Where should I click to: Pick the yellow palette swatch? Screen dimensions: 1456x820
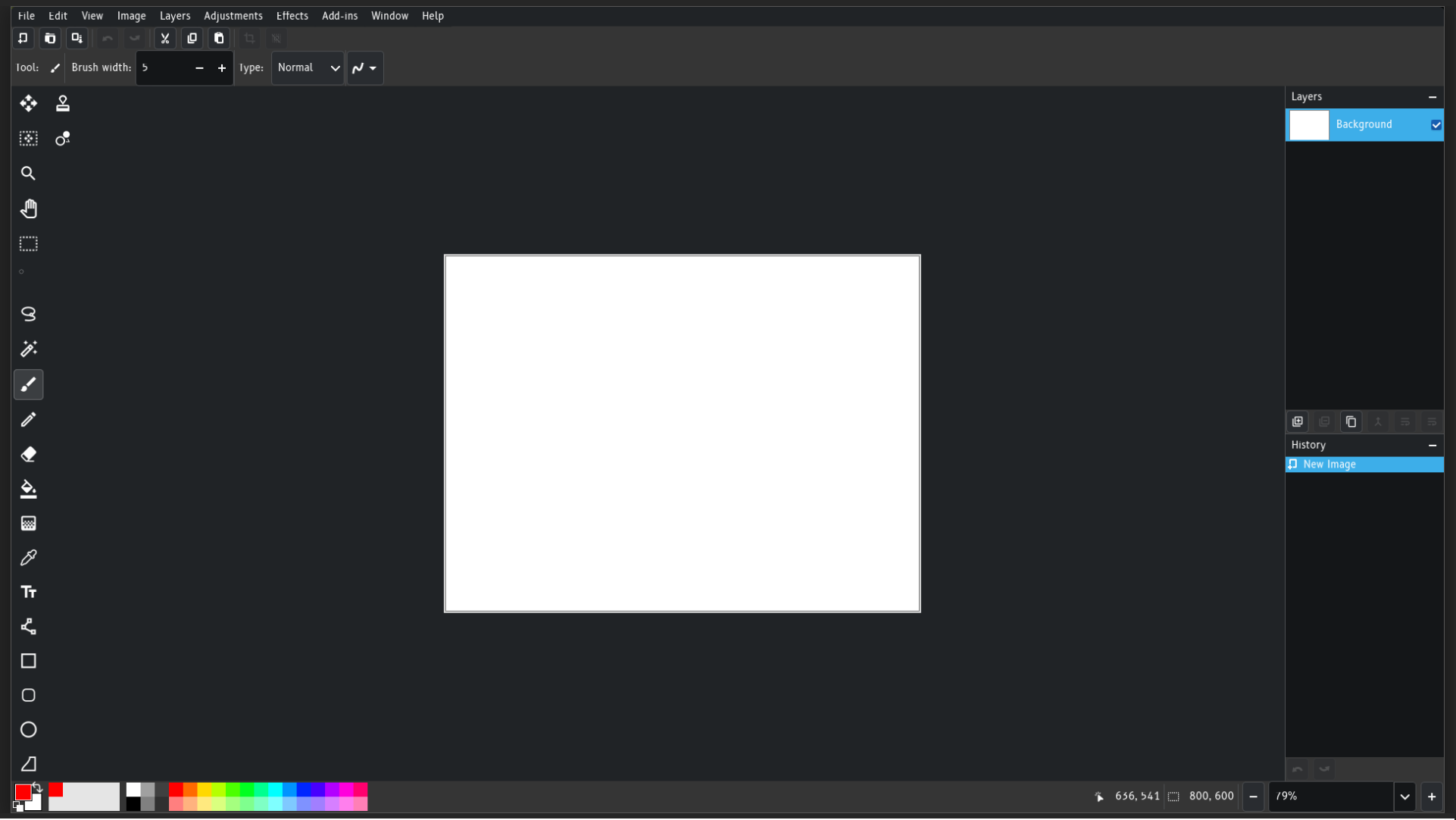pos(204,790)
